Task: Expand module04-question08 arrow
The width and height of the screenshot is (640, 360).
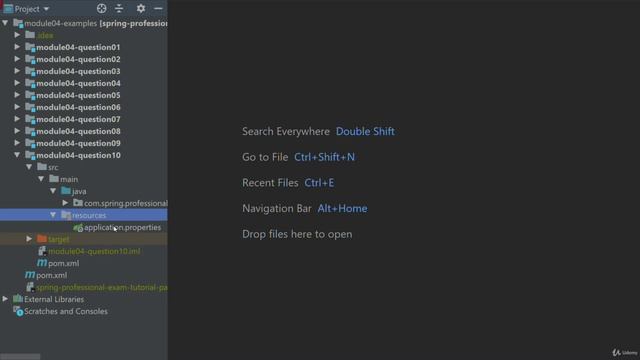Action: (x=17, y=131)
